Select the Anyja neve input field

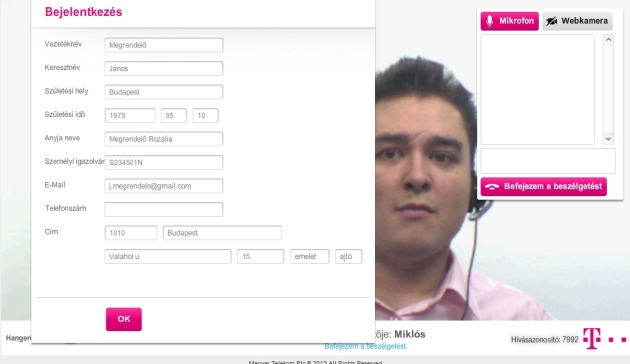coord(164,139)
